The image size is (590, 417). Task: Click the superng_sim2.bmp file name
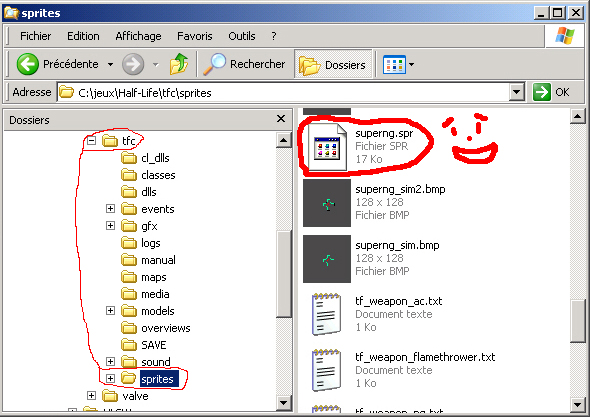coord(400,189)
